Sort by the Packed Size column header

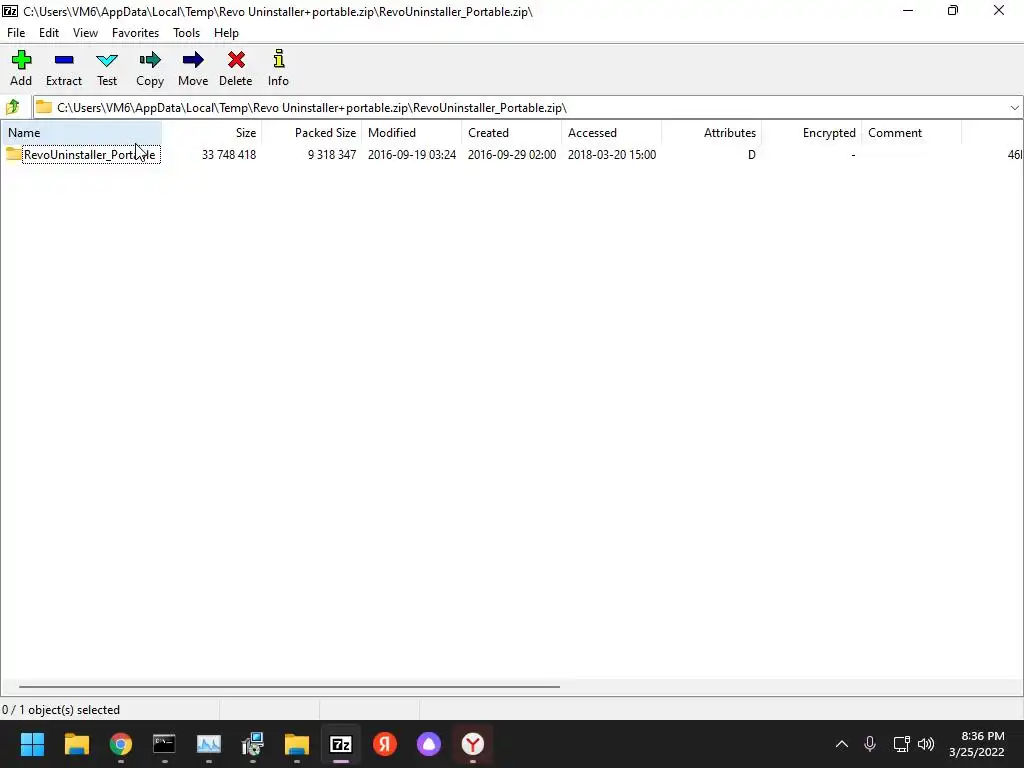coord(312,133)
